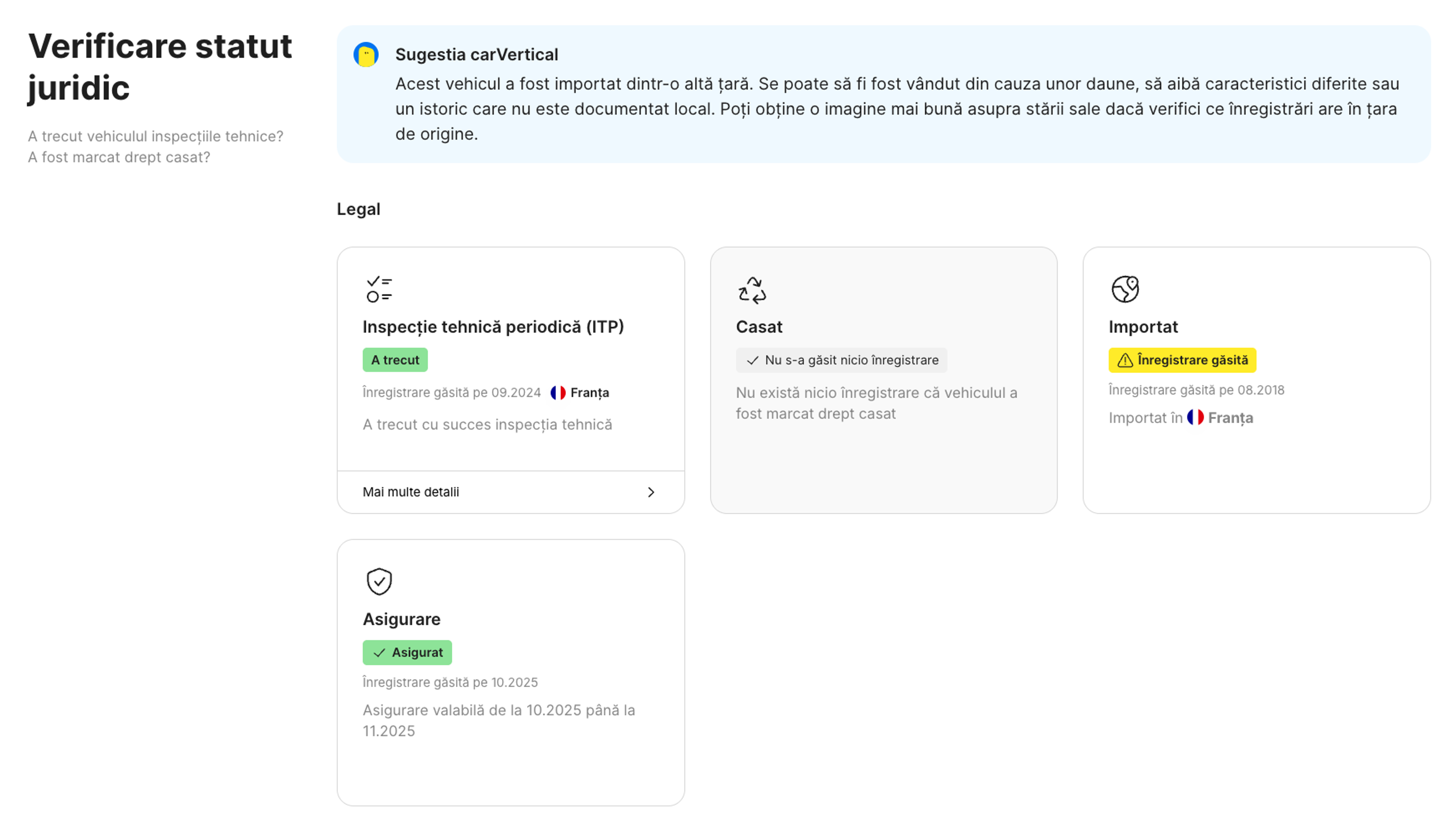Click the Asigurare card heading
The height and width of the screenshot is (827, 1456).
pyautogui.click(x=402, y=619)
